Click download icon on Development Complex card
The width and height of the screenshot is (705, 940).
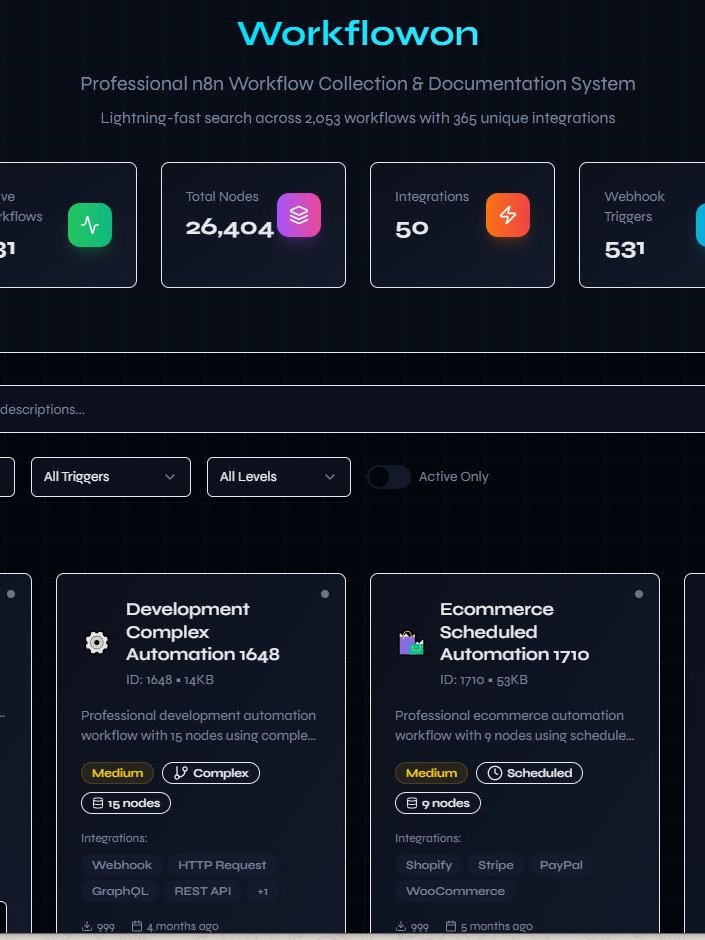click(87, 926)
